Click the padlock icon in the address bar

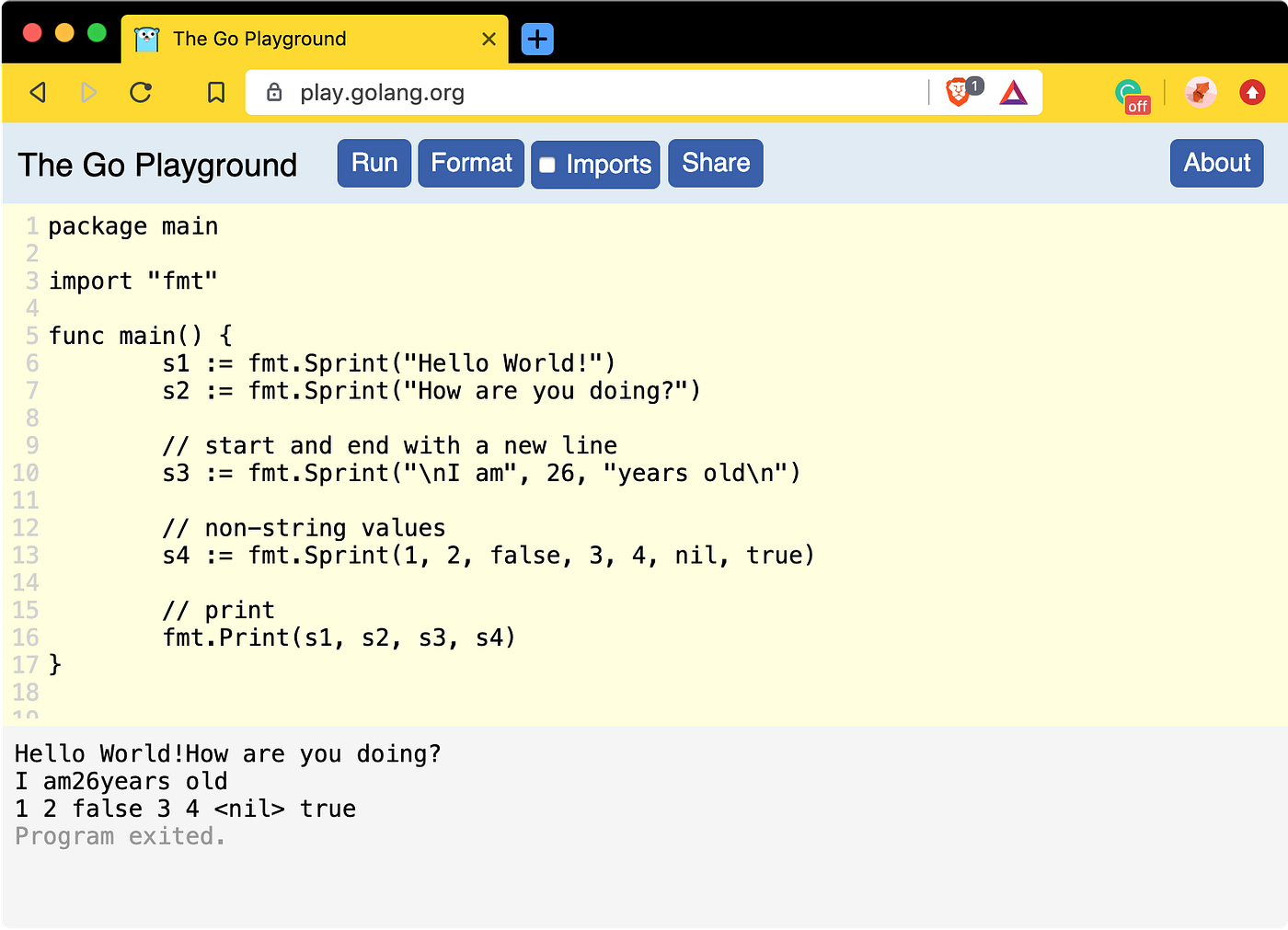[274, 92]
